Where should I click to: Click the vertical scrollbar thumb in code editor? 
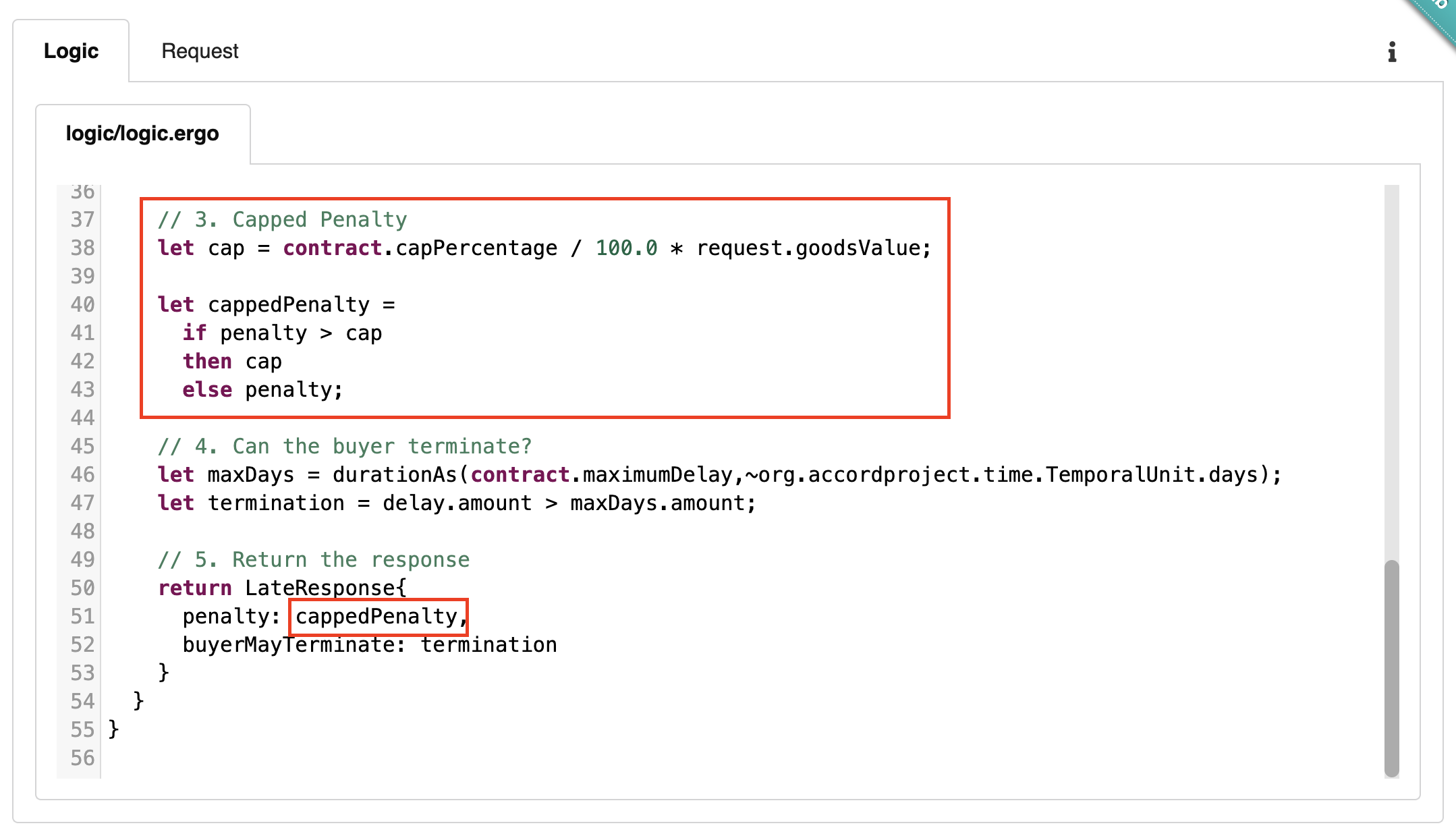tap(1391, 668)
